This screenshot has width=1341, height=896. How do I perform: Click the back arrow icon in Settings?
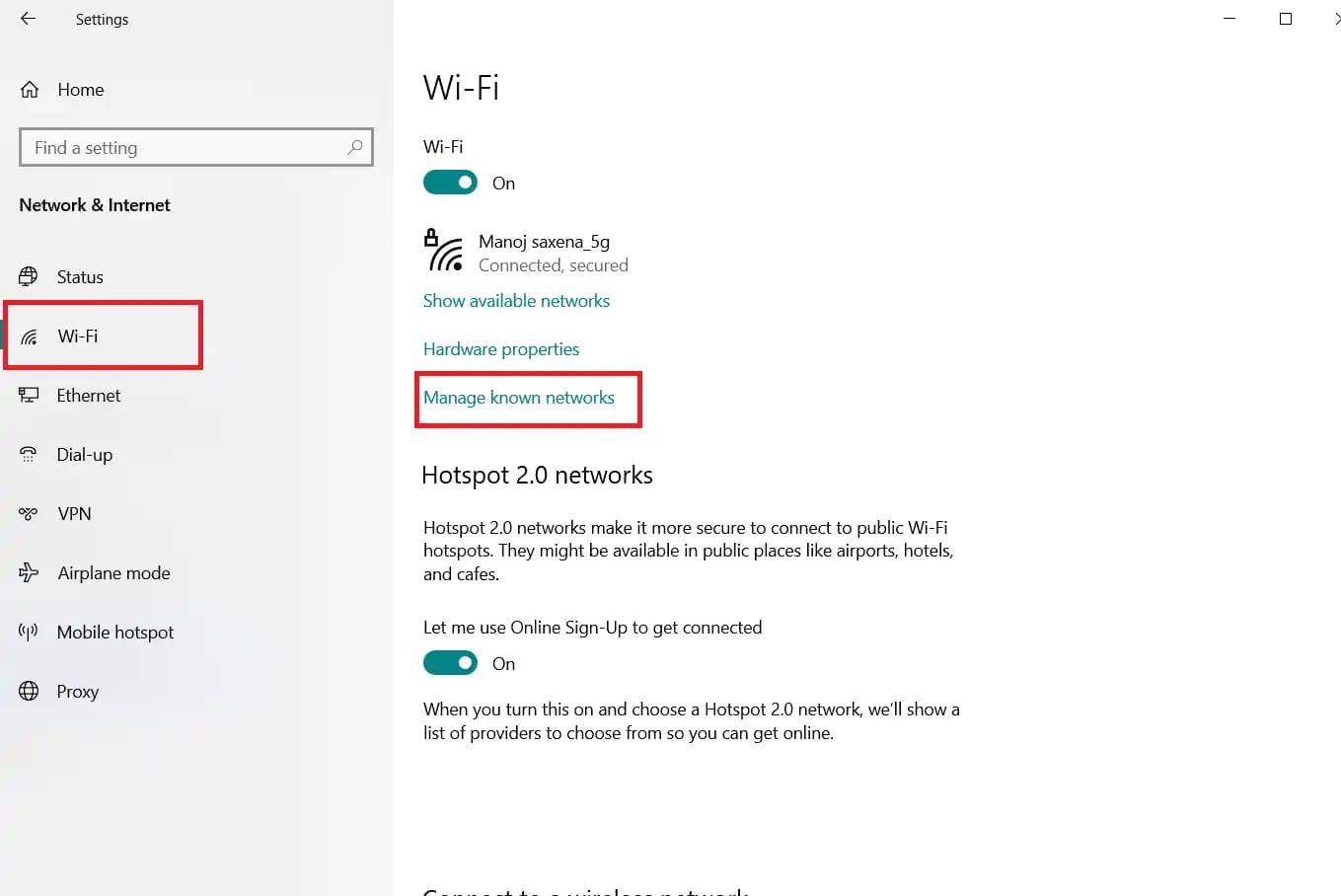[x=28, y=19]
